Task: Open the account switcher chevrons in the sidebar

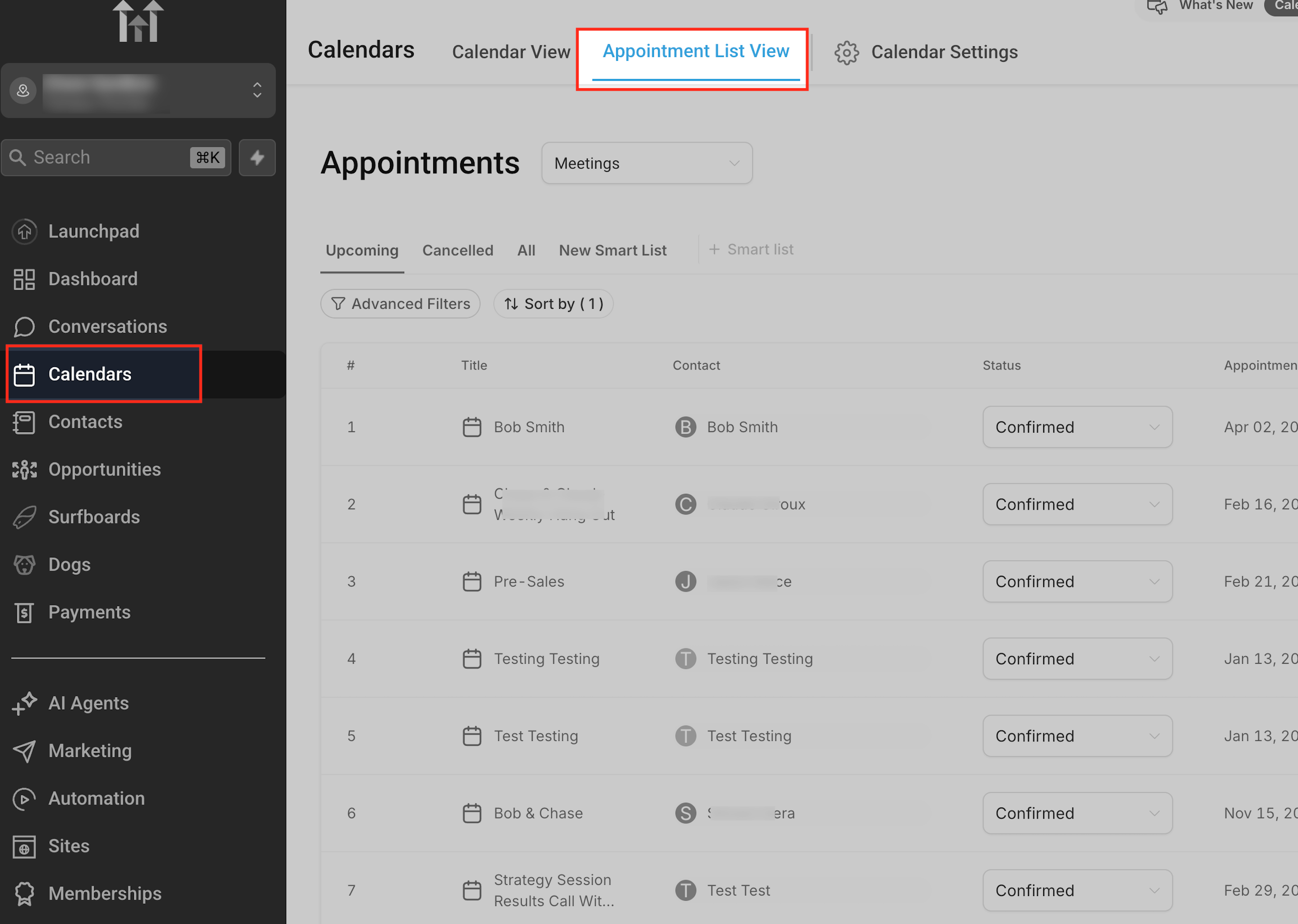Action: pyautogui.click(x=257, y=90)
